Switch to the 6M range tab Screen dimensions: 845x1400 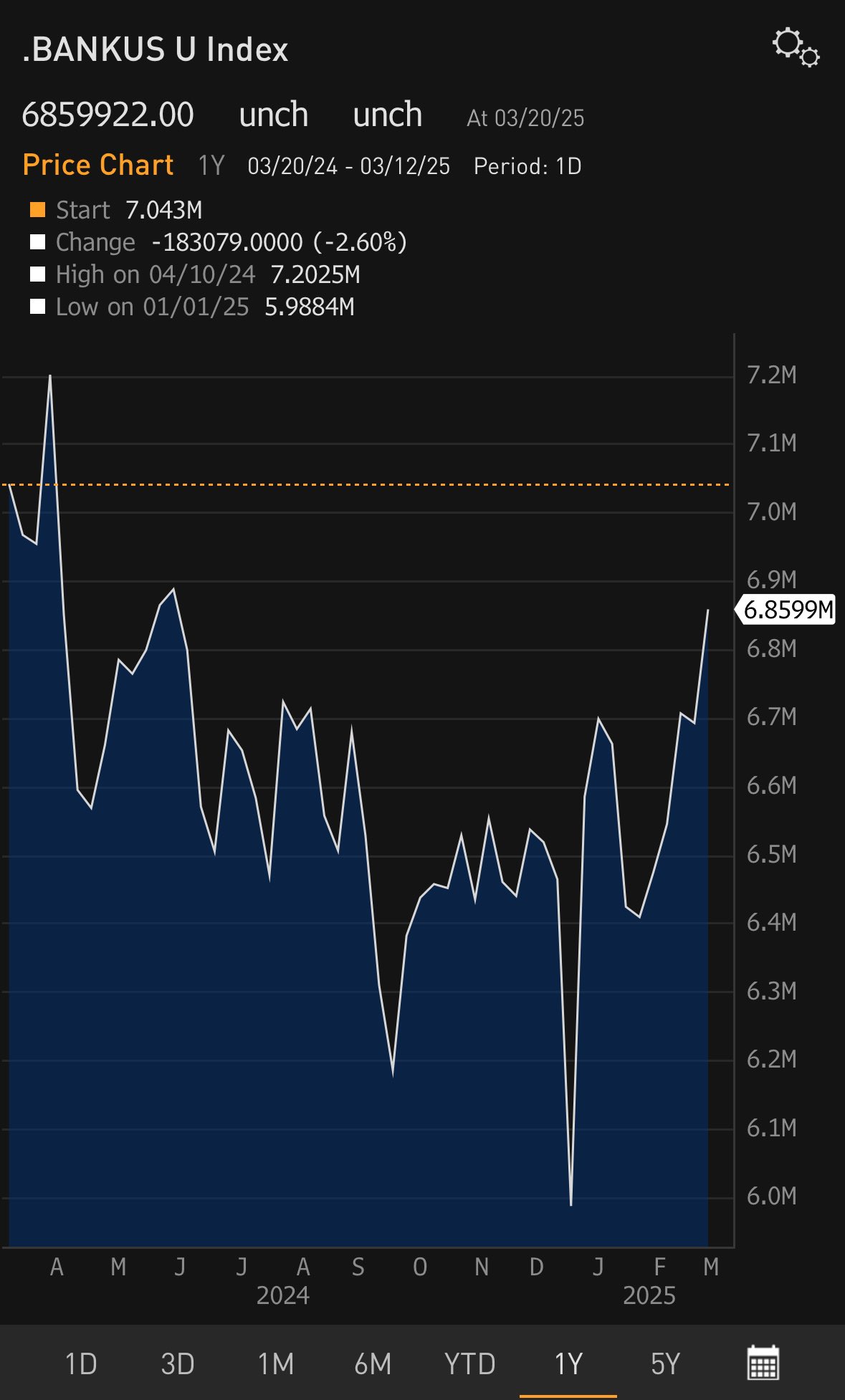(373, 1363)
